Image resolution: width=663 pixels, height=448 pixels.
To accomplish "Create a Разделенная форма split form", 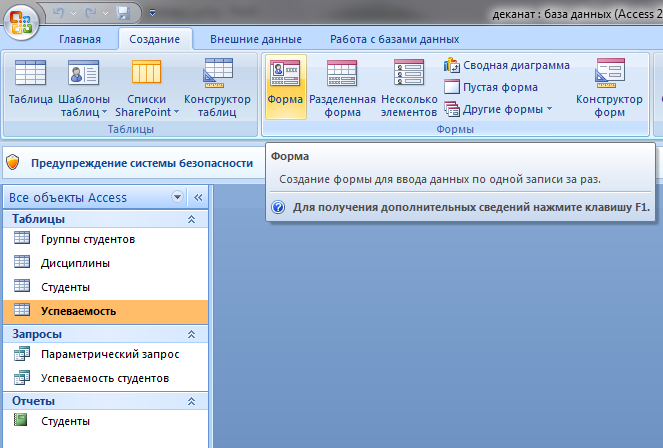I will pyautogui.click(x=342, y=88).
